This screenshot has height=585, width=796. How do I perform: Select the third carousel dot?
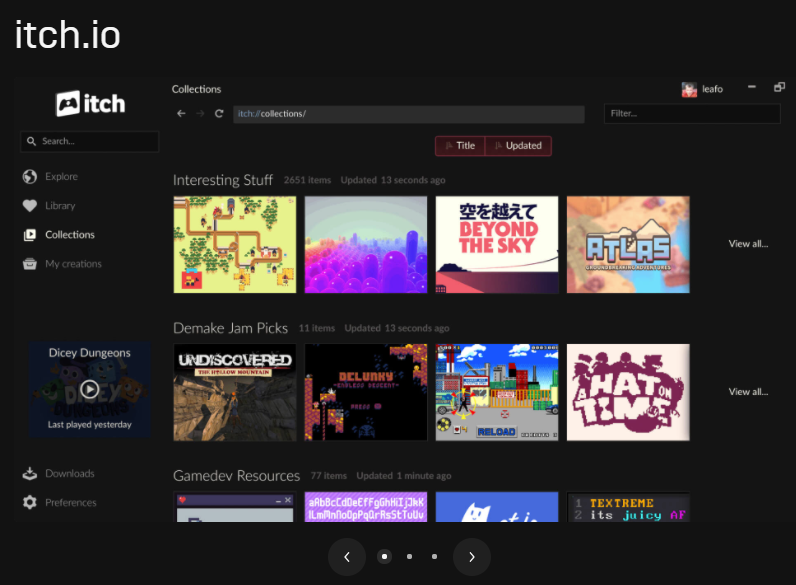(x=434, y=557)
